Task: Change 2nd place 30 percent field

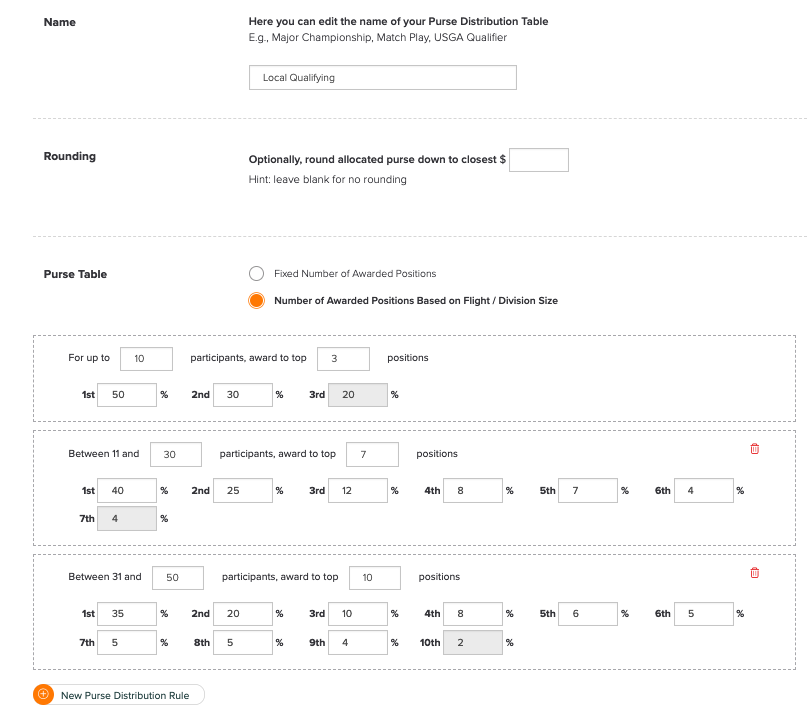Action: [x=243, y=395]
